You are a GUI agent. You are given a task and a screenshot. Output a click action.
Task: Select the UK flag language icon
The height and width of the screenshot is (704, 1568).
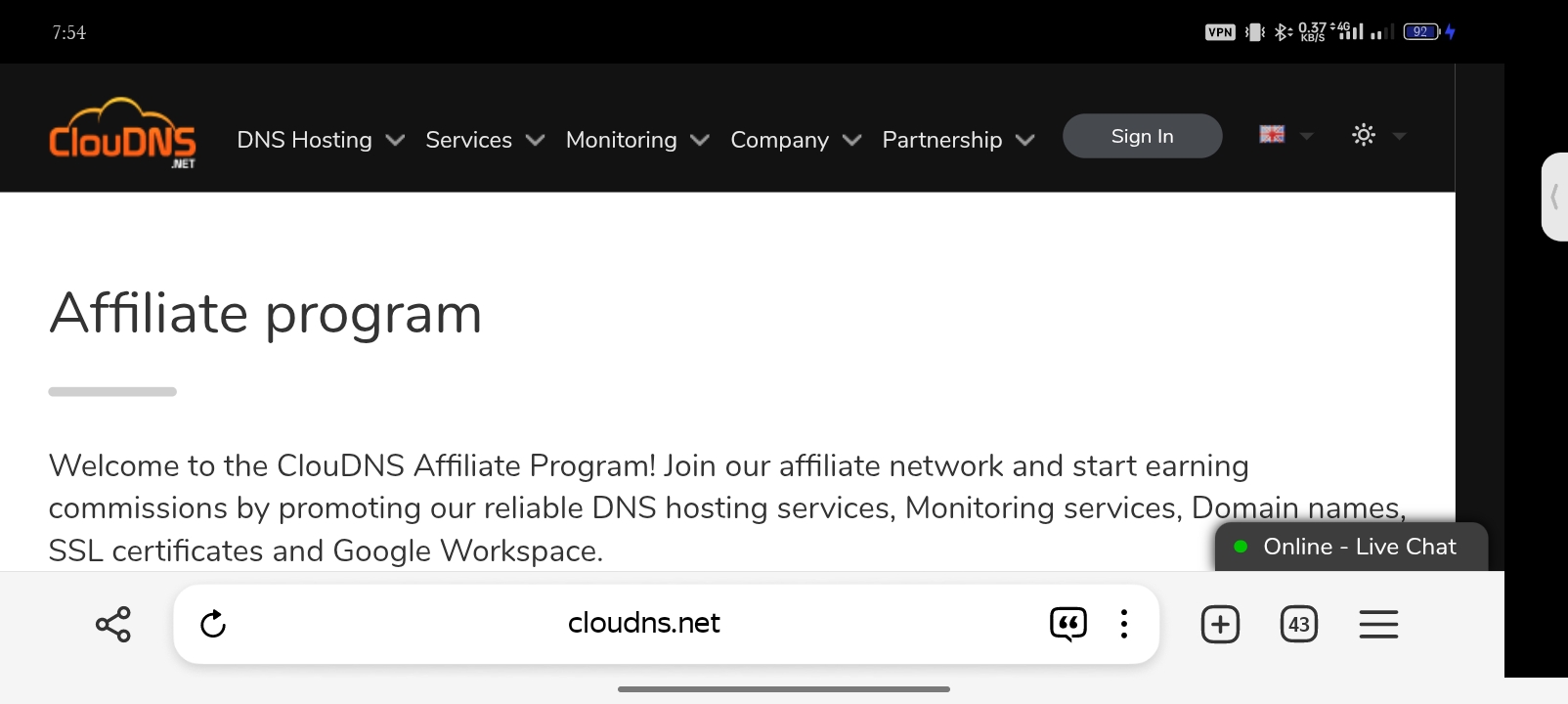coord(1272,134)
